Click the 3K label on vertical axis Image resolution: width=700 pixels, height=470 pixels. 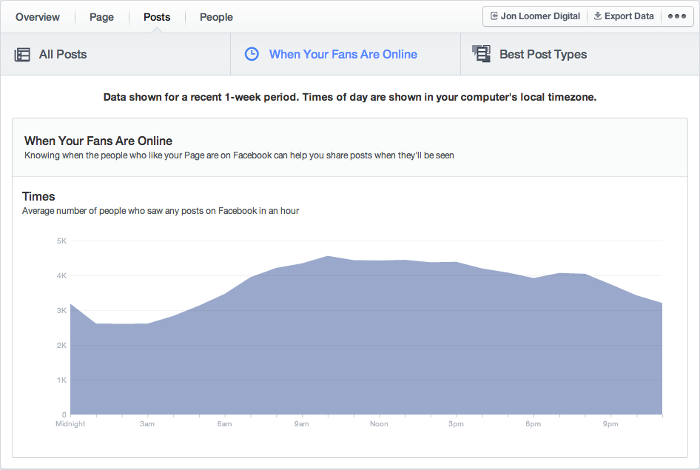tap(62, 311)
